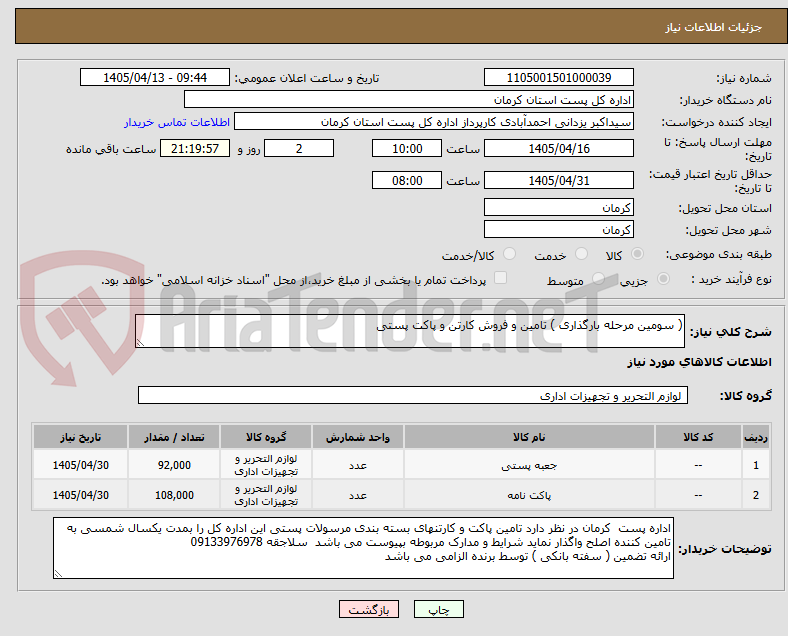This screenshot has height=636, width=788.
Task: Click the announcement date field 1405/04/13 - 09:44
Action: pyautogui.click(x=155, y=77)
